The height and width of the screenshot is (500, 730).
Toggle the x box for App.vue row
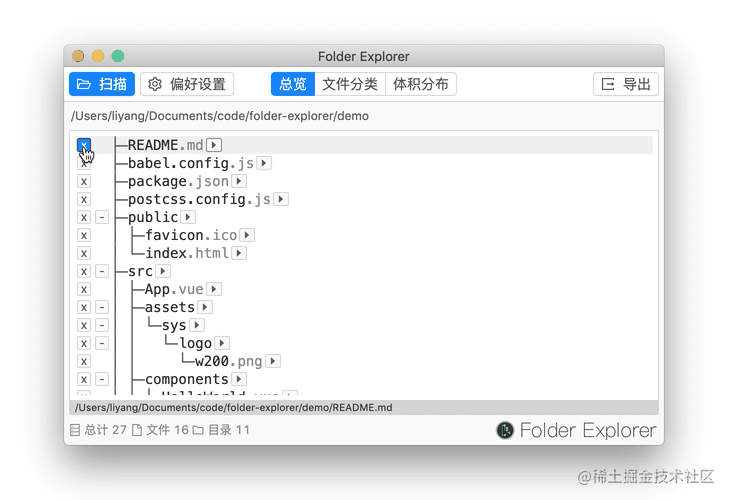[84, 290]
